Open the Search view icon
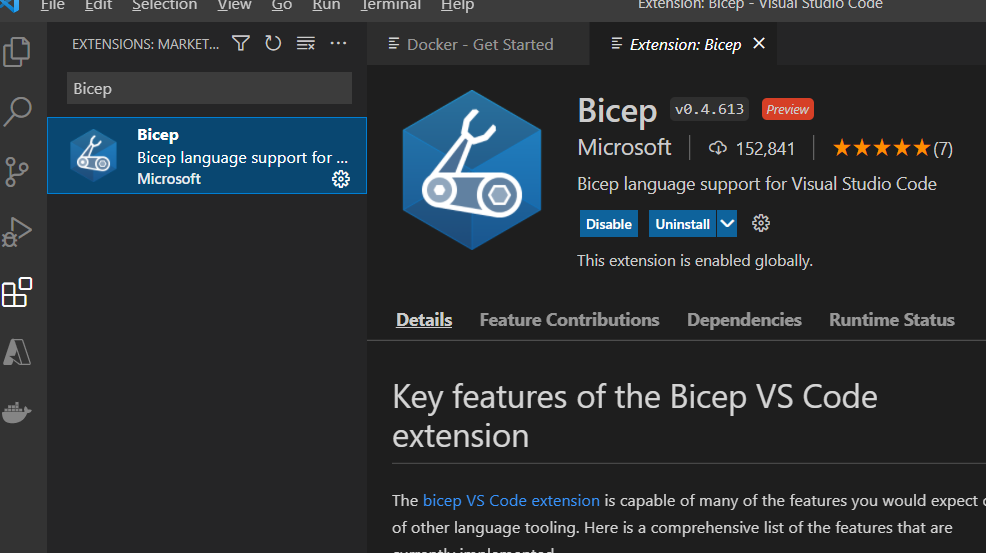Screen dimensions: 986x553 [x=17, y=111]
